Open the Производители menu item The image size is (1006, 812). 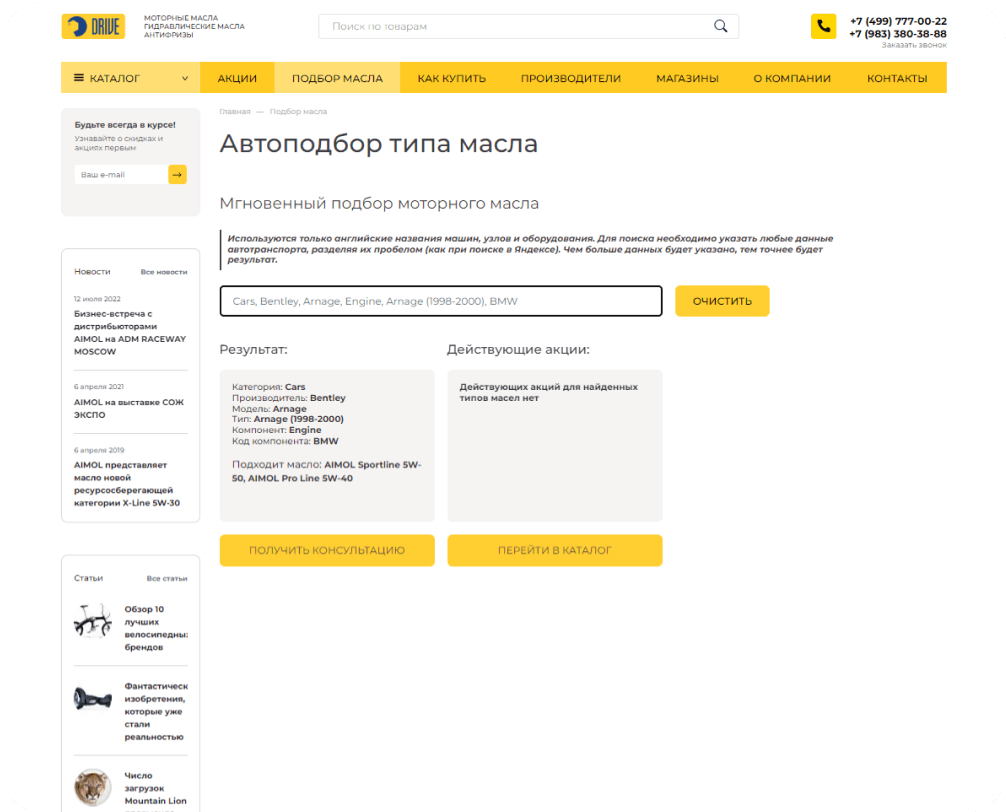(570, 78)
